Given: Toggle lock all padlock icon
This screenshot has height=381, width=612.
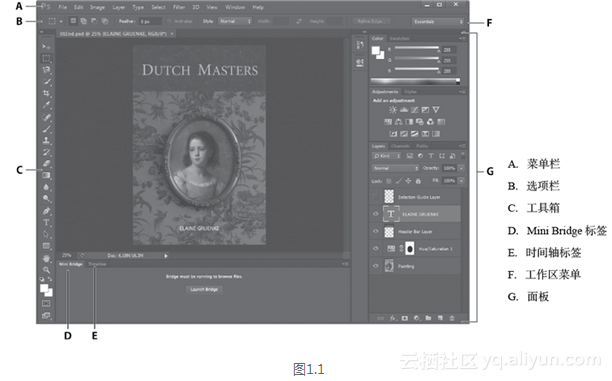Looking at the screenshot, I should click(418, 181).
